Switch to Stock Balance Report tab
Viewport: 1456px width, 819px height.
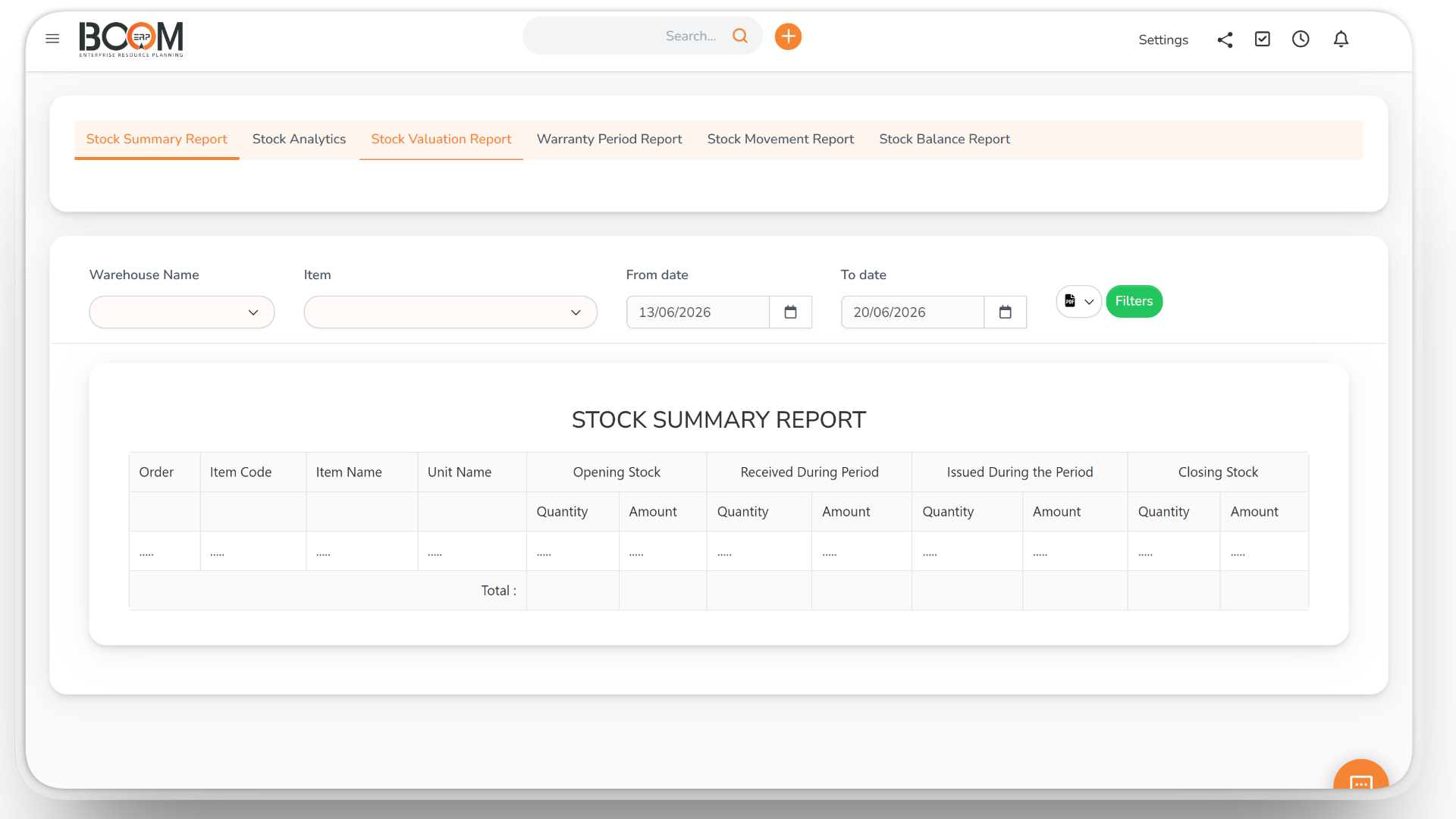[945, 140]
